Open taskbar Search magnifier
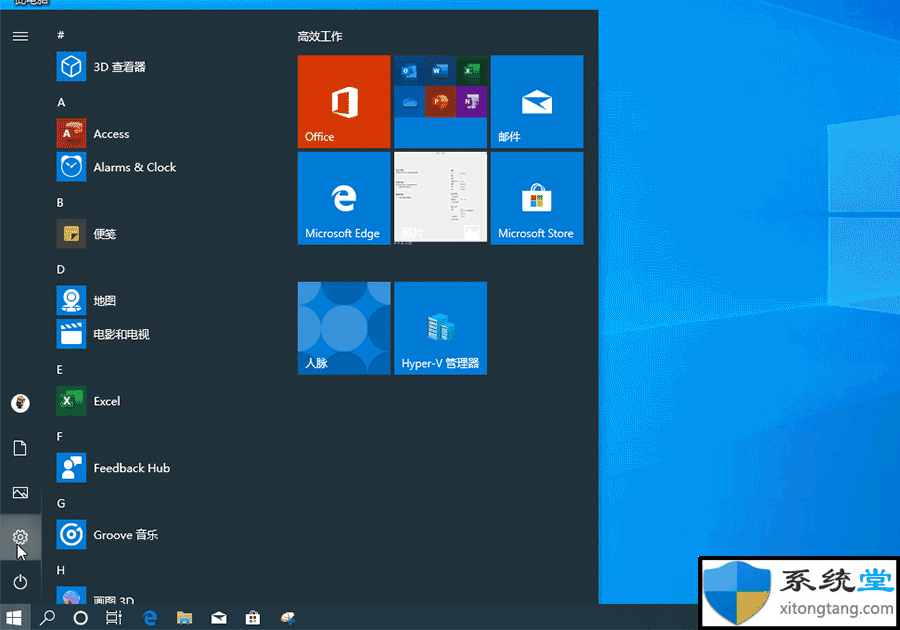Image resolution: width=900 pixels, height=630 pixels. click(x=47, y=617)
